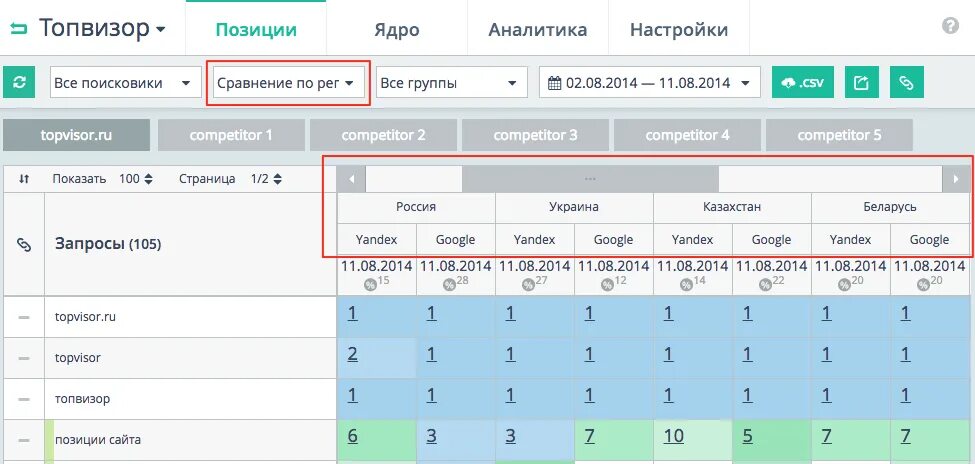Image resolution: width=975 pixels, height=464 pixels.
Task: Click the percent icon under Беларусь Google date
Action: point(923,285)
